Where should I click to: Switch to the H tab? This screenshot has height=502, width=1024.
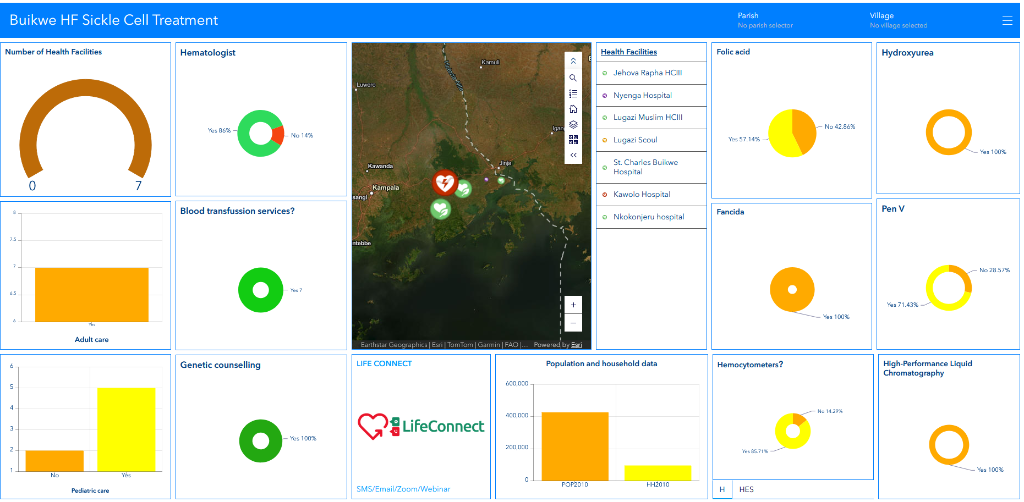point(722,489)
